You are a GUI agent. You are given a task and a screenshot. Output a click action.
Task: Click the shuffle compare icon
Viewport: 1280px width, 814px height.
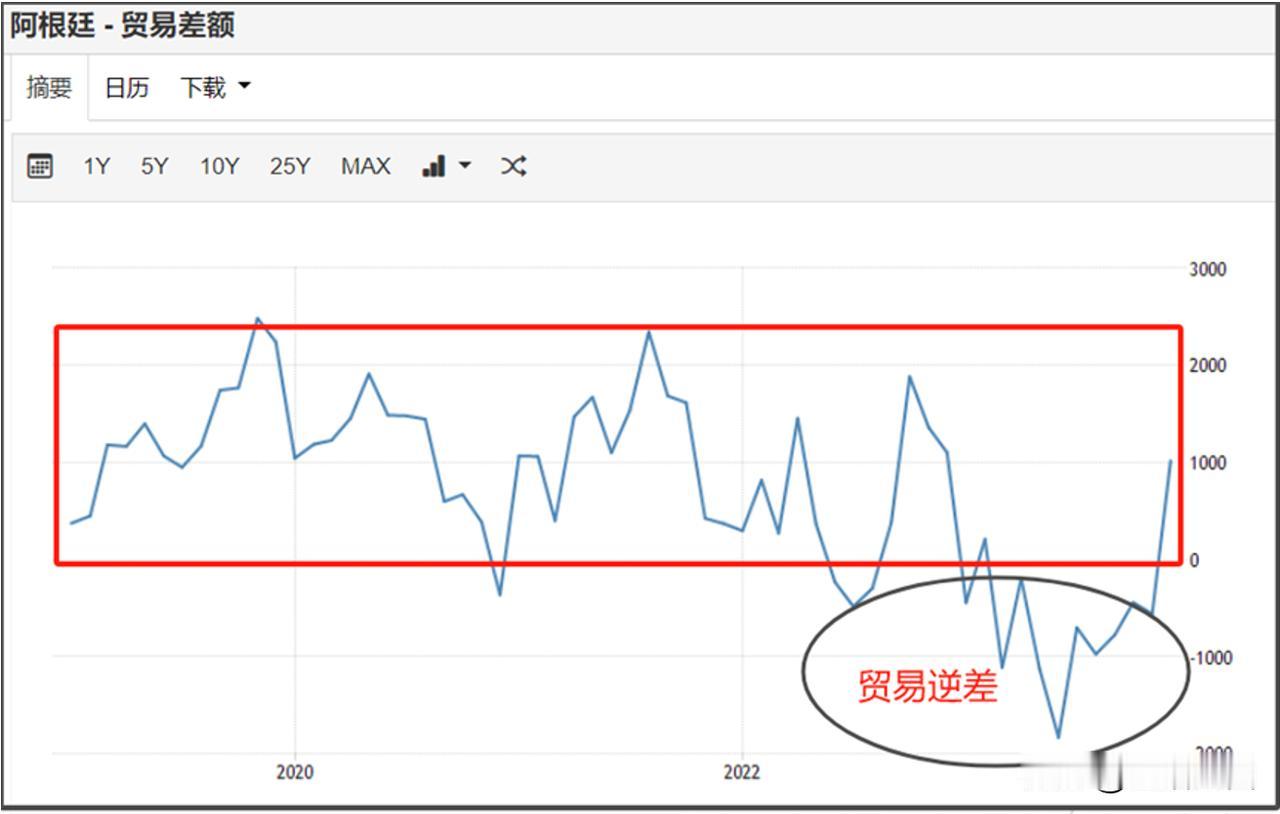pyautogui.click(x=513, y=166)
